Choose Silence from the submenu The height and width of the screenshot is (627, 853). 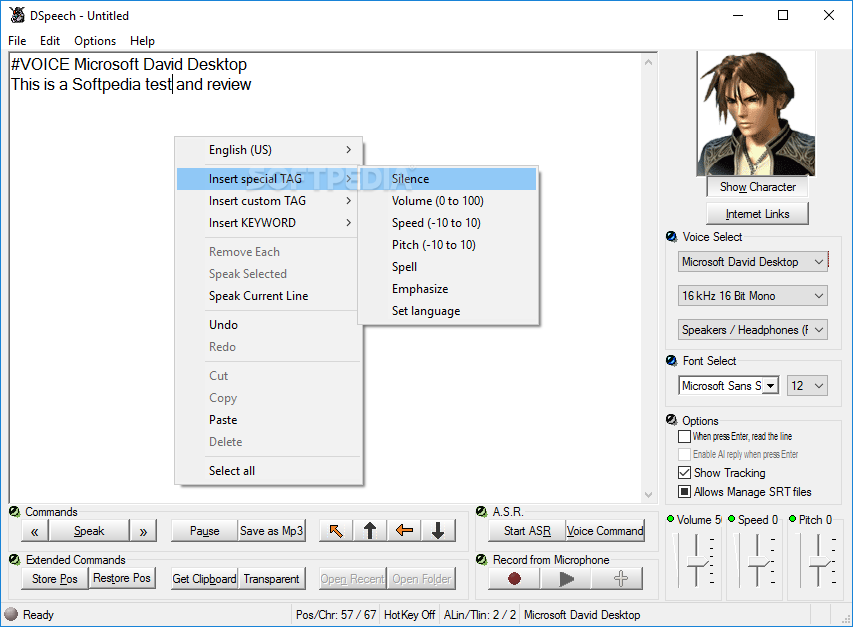tap(448, 179)
